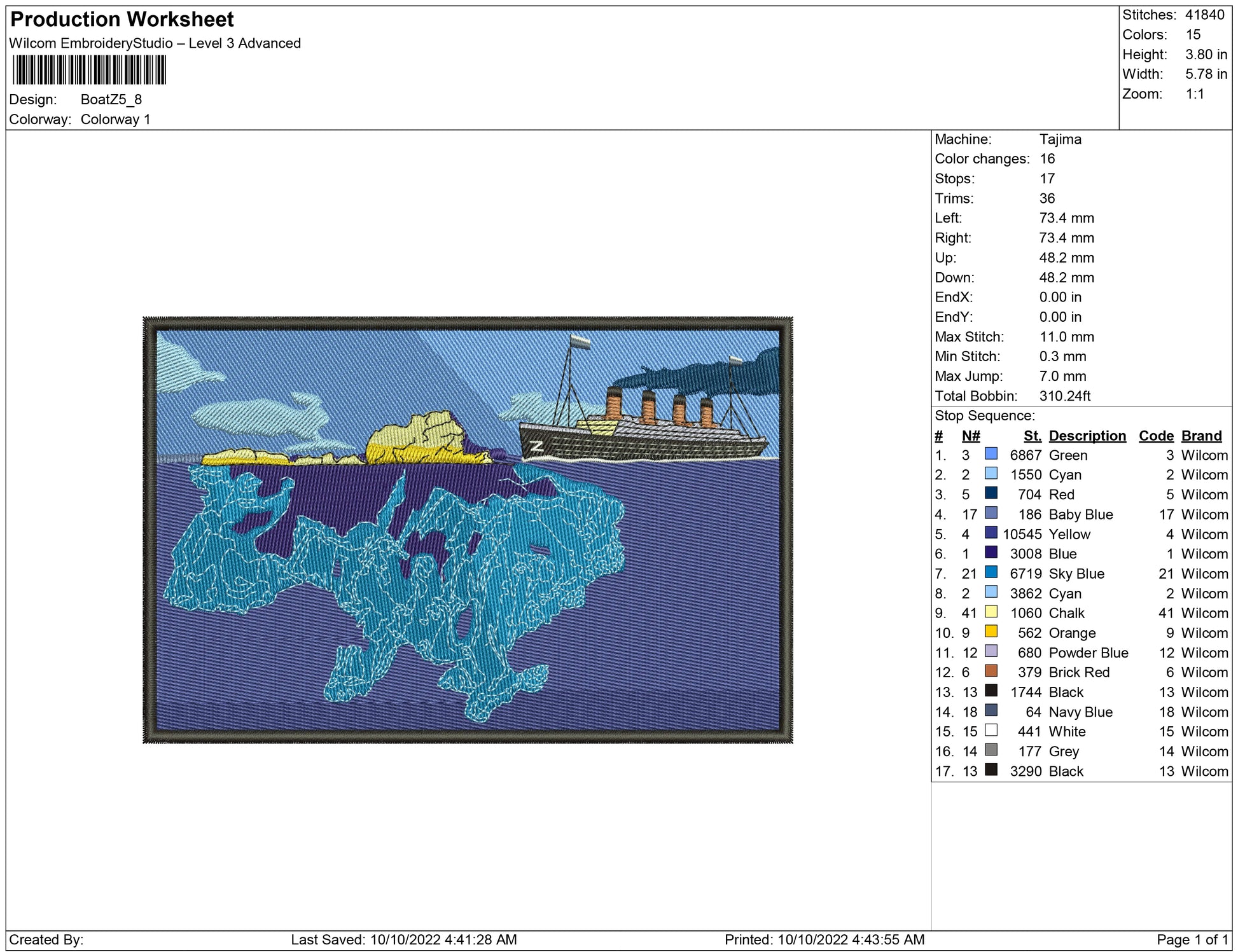
Task: Click the barcode under the worksheet title
Action: pyautogui.click(x=89, y=70)
